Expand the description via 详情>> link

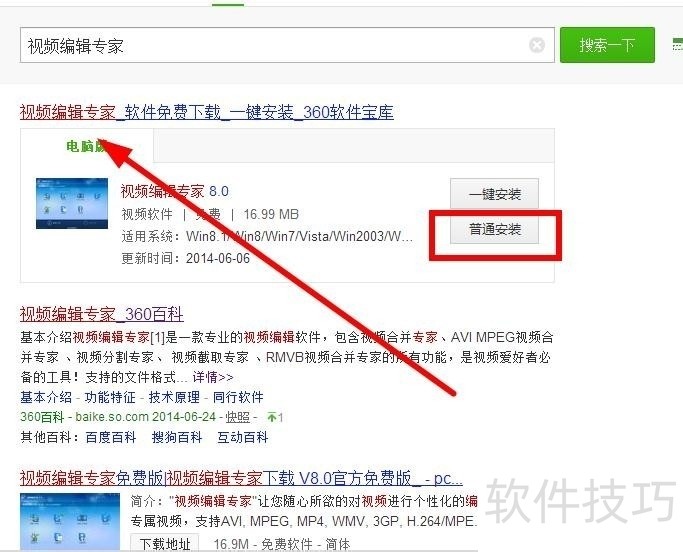coord(213,377)
